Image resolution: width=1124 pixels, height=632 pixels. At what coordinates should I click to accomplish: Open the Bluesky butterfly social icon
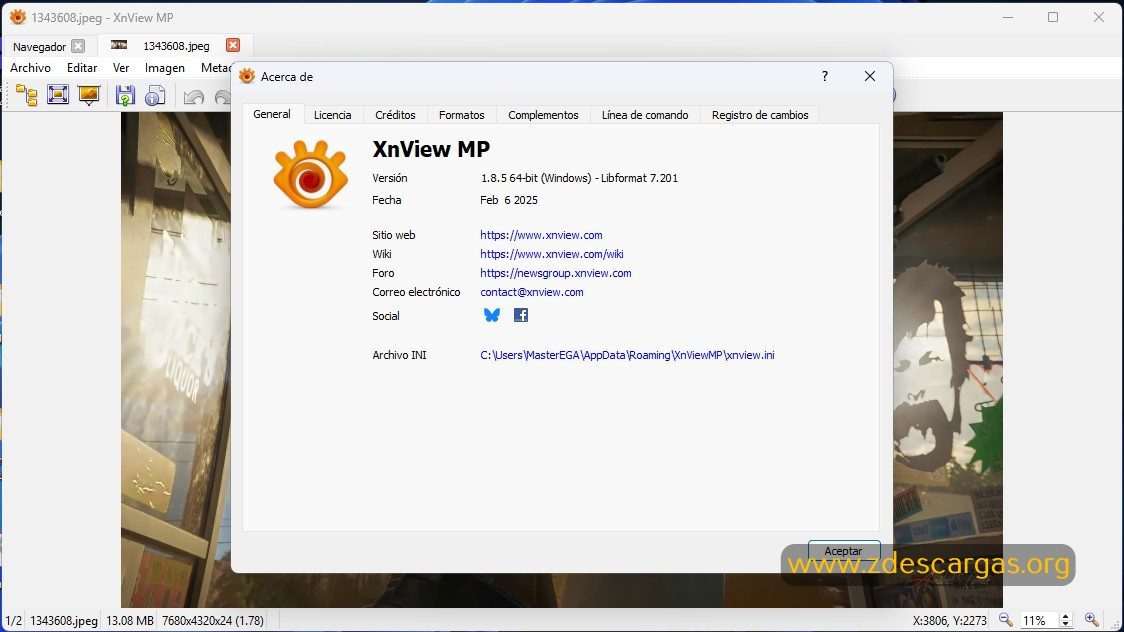pyautogui.click(x=492, y=315)
